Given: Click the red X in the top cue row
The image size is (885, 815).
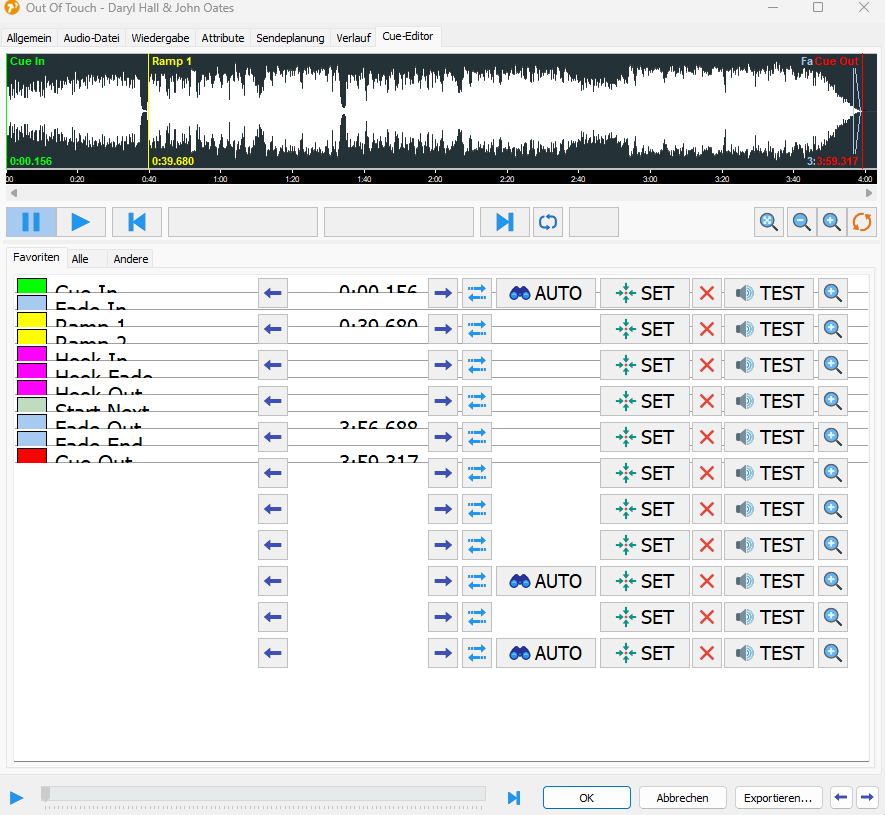Looking at the screenshot, I should 707,293.
